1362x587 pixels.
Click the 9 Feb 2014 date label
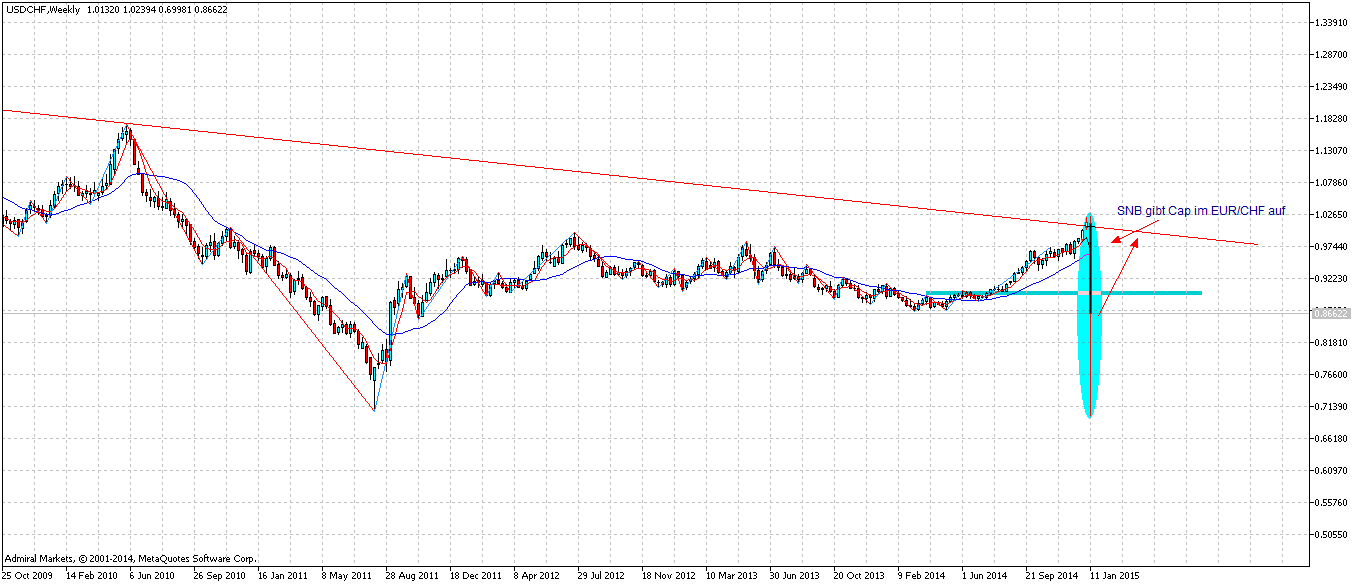[921, 576]
